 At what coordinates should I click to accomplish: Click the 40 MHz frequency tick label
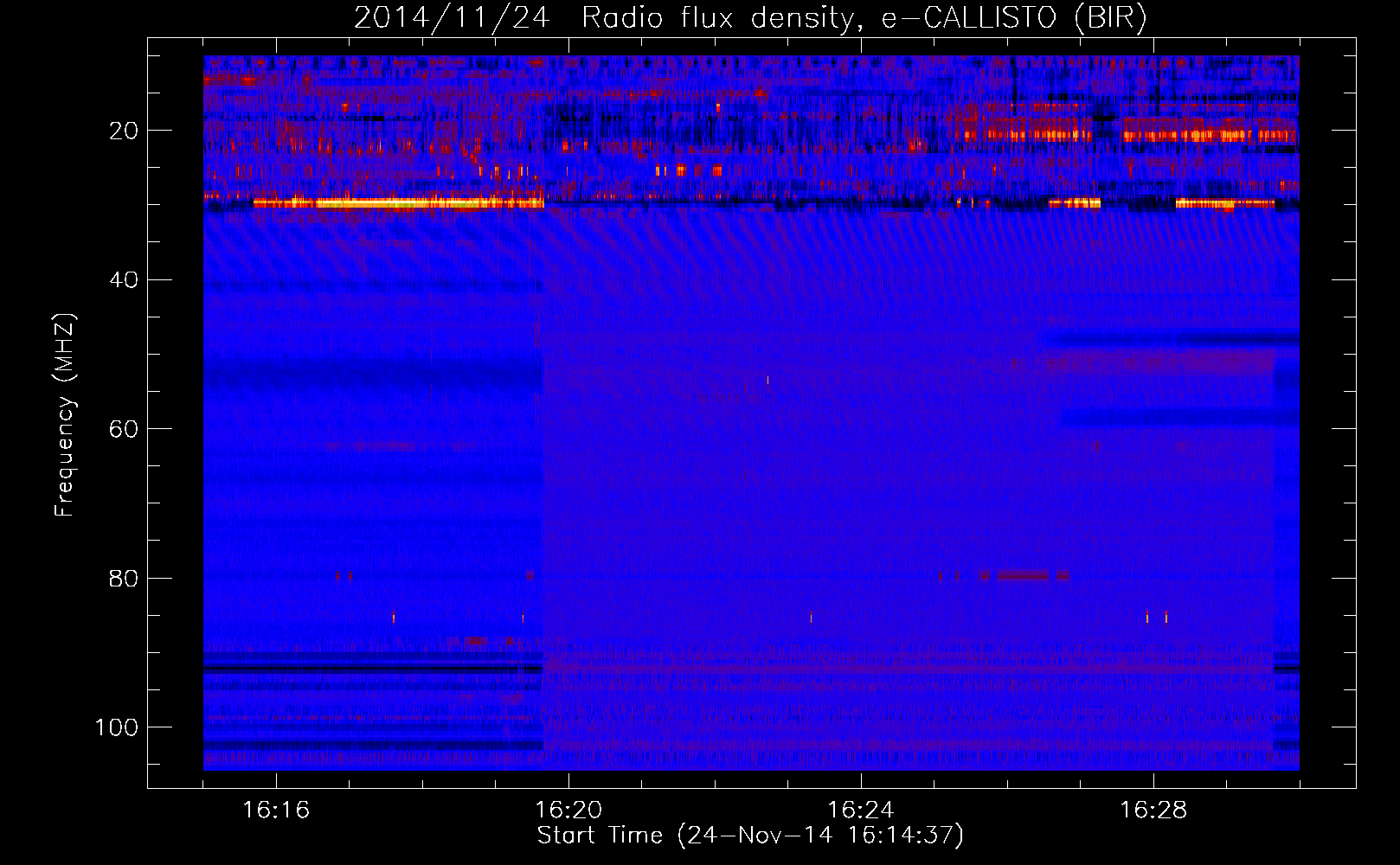click(124, 280)
